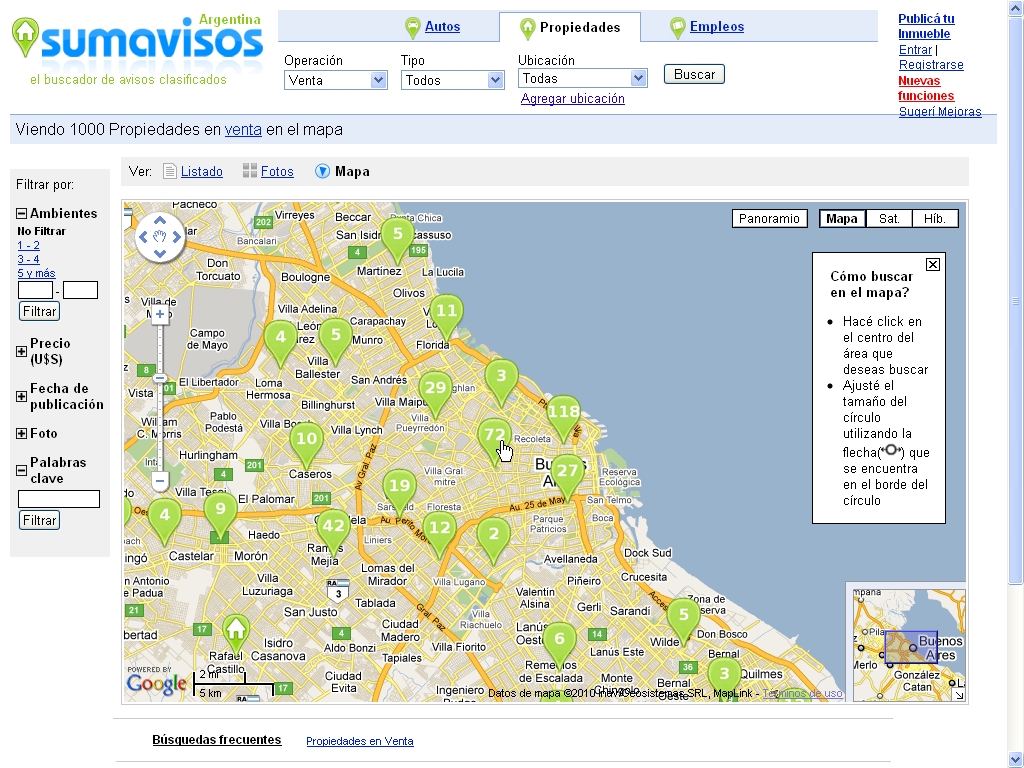Open the Publicá tu Inmueble link
Screen dimensions: 1024x768
[x=926, y=26]
